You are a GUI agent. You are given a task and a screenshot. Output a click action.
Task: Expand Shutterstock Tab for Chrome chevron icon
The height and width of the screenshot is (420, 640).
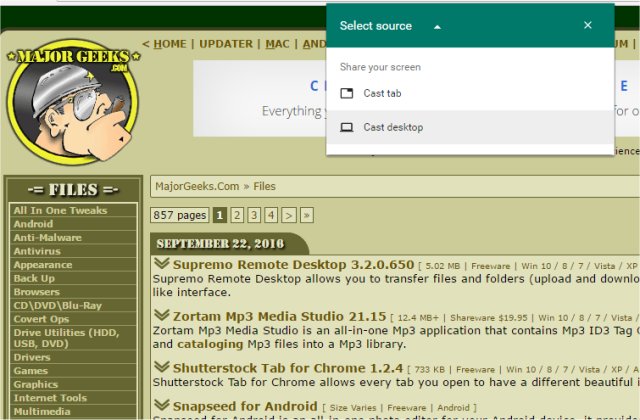click(x=162, y=367)
